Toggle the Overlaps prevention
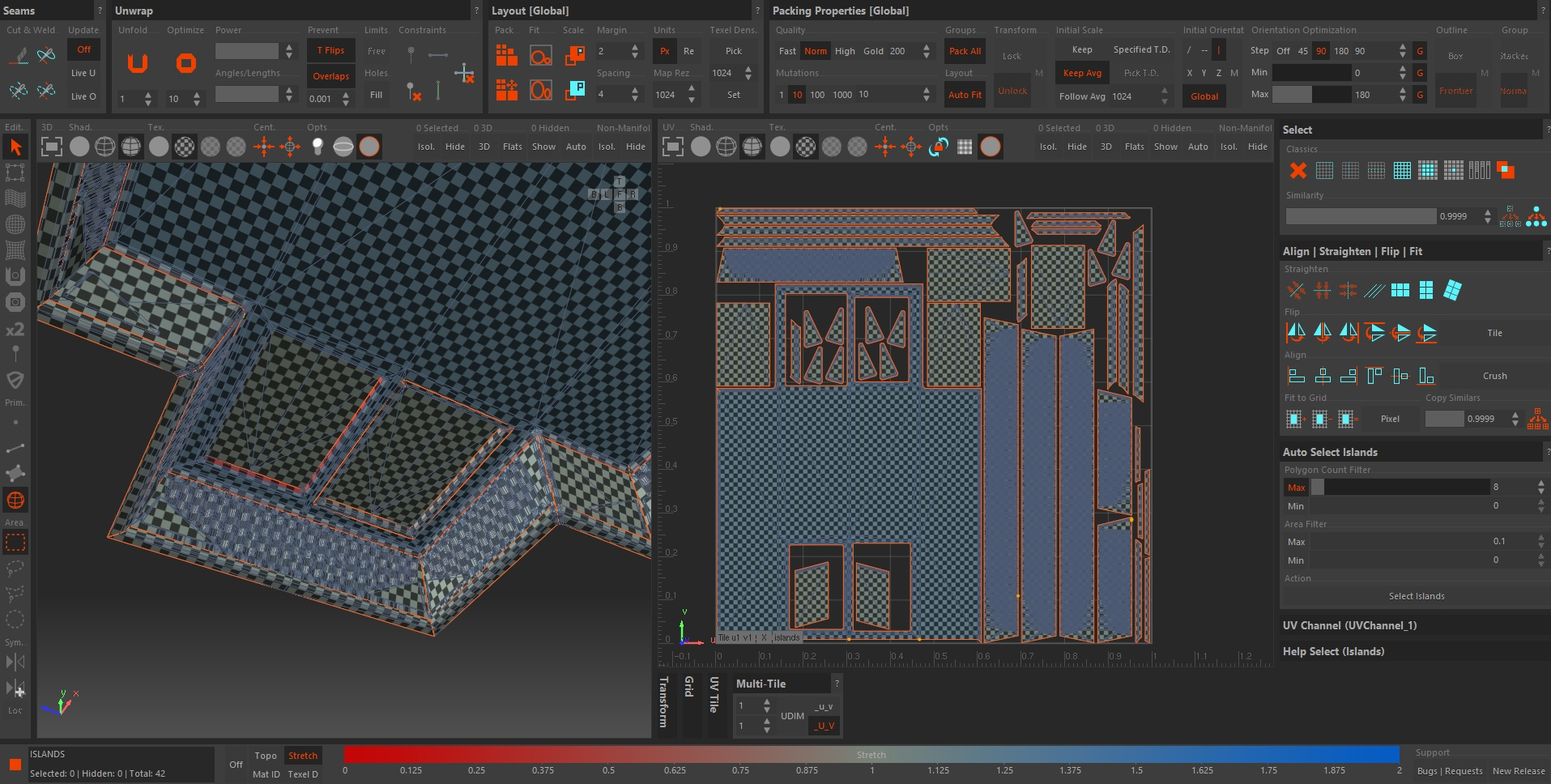The image size is (1551, 784). point(330,76)
